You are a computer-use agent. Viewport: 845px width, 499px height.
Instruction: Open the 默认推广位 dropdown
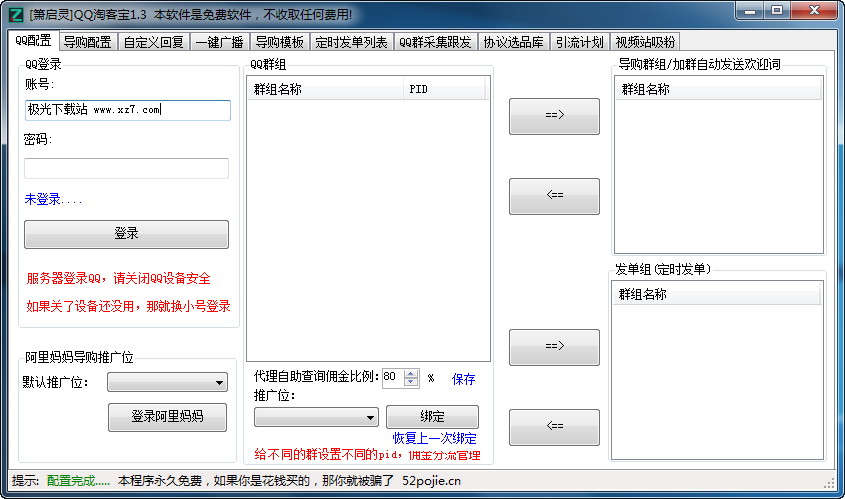168,382
